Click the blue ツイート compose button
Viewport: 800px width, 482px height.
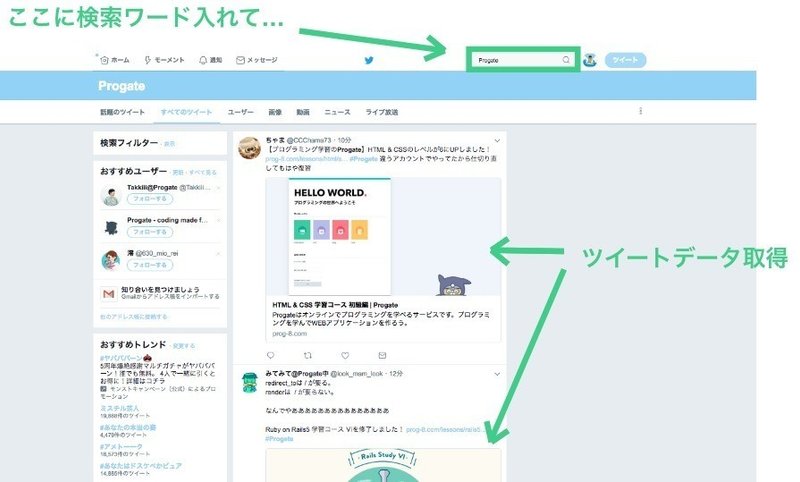point(626,60)
